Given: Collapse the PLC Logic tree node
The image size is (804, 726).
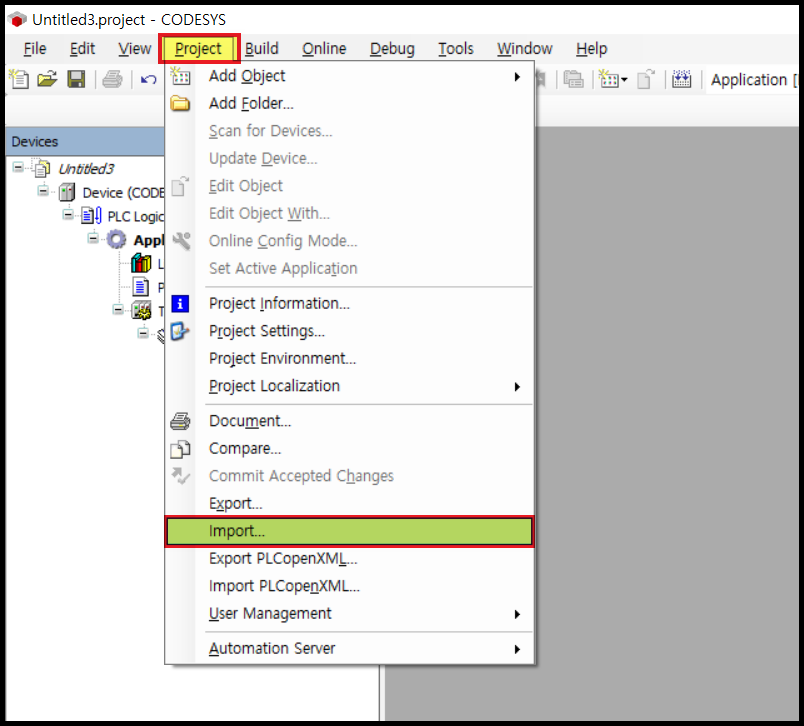Looking at the screenshot, I should coord(68,214).
